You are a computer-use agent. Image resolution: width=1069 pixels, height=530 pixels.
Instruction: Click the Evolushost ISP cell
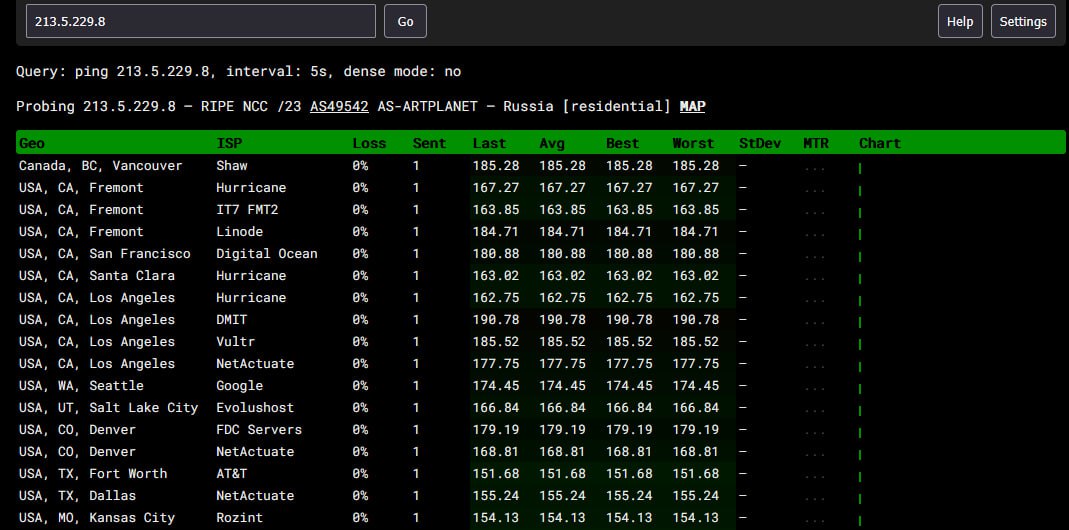pos(255,407)
